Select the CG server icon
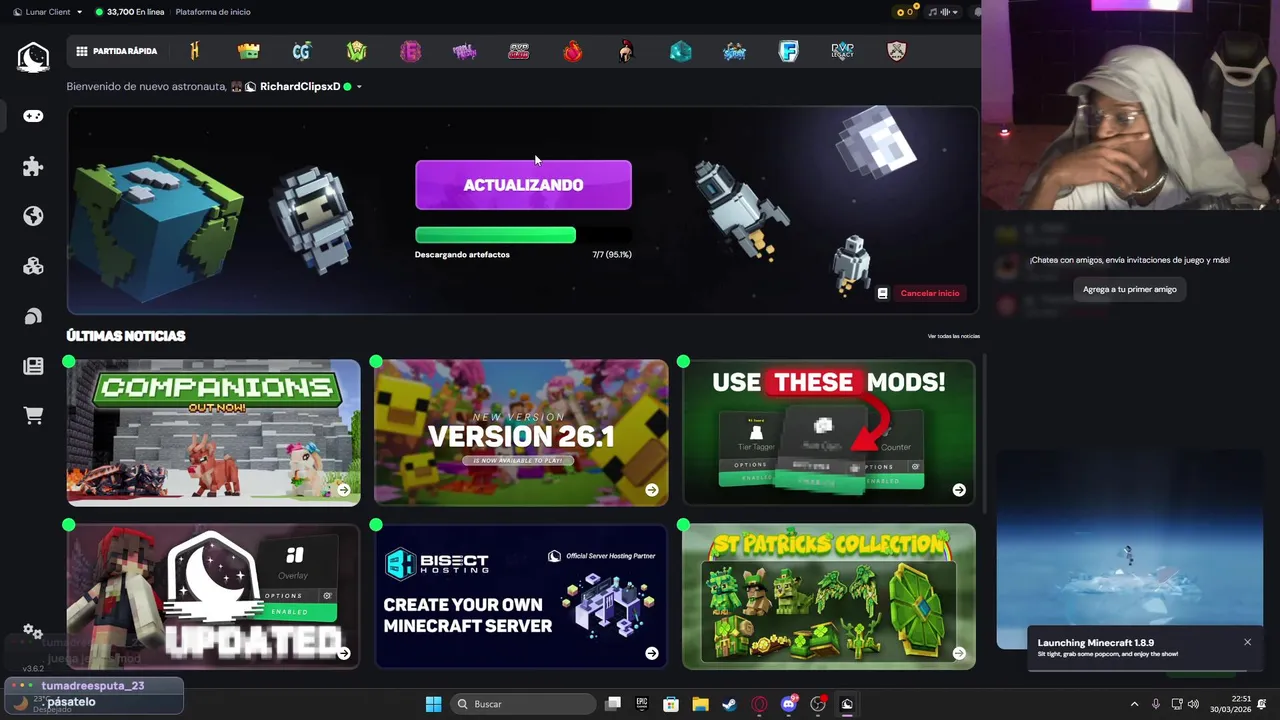 (302, 51)
